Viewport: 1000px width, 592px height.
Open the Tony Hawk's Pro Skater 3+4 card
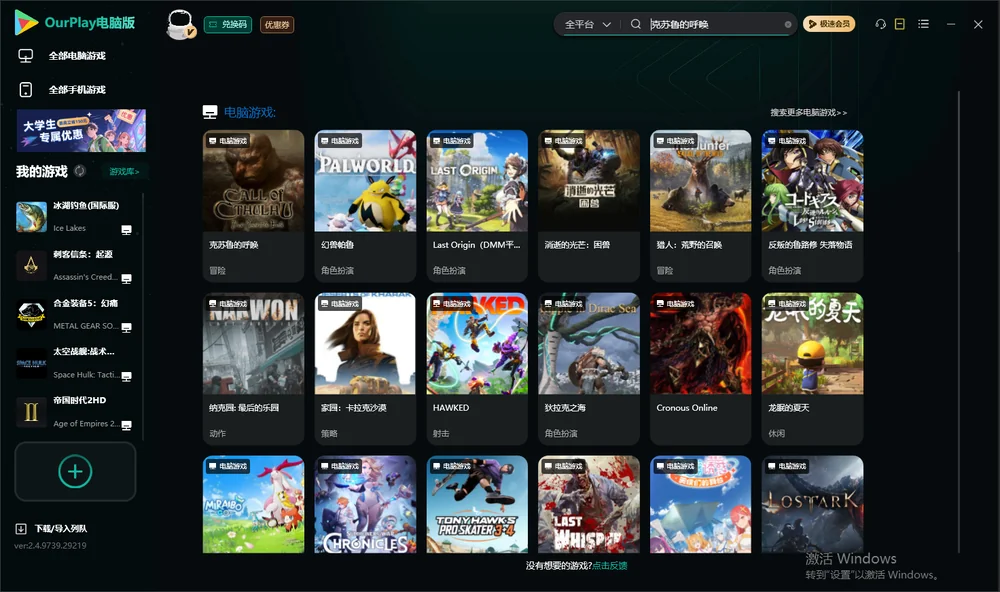click(477, 504)
